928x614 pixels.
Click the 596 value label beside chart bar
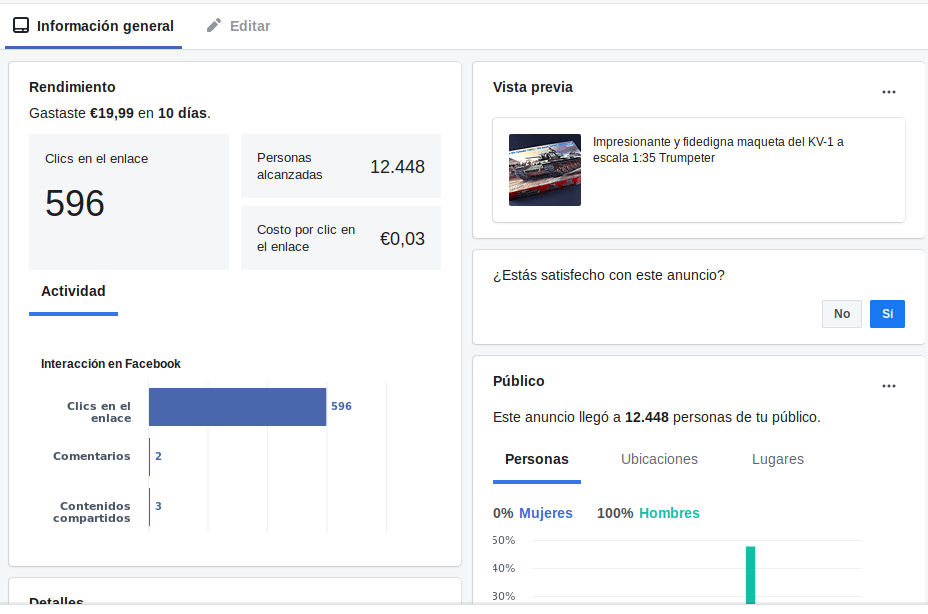341,406
